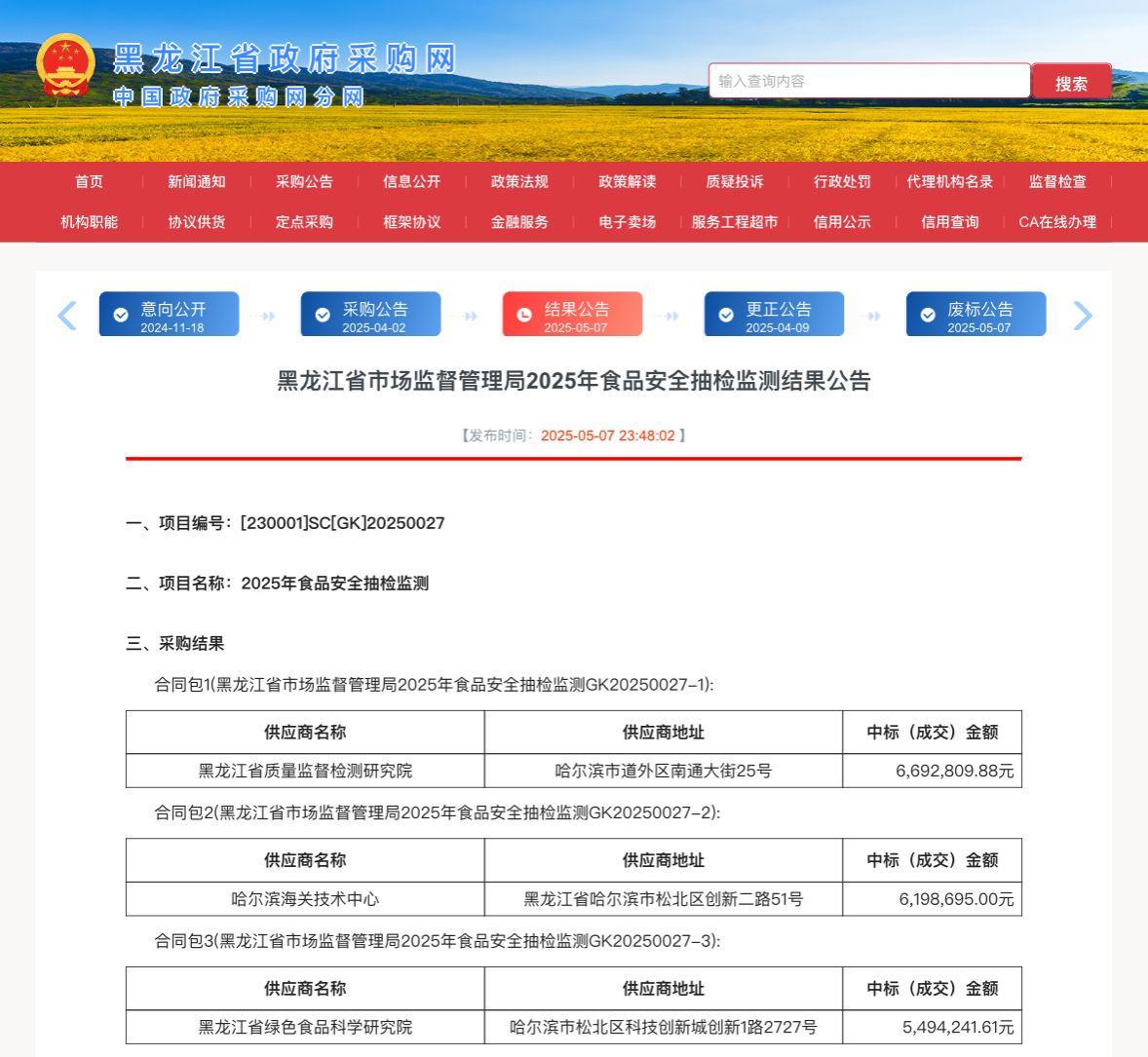Image resolution: width=1148 pixels, height=1057 pixels.
Task: Click the left arrow of timeline carousel
Action: pyautogui.click(x=67, y=316)
